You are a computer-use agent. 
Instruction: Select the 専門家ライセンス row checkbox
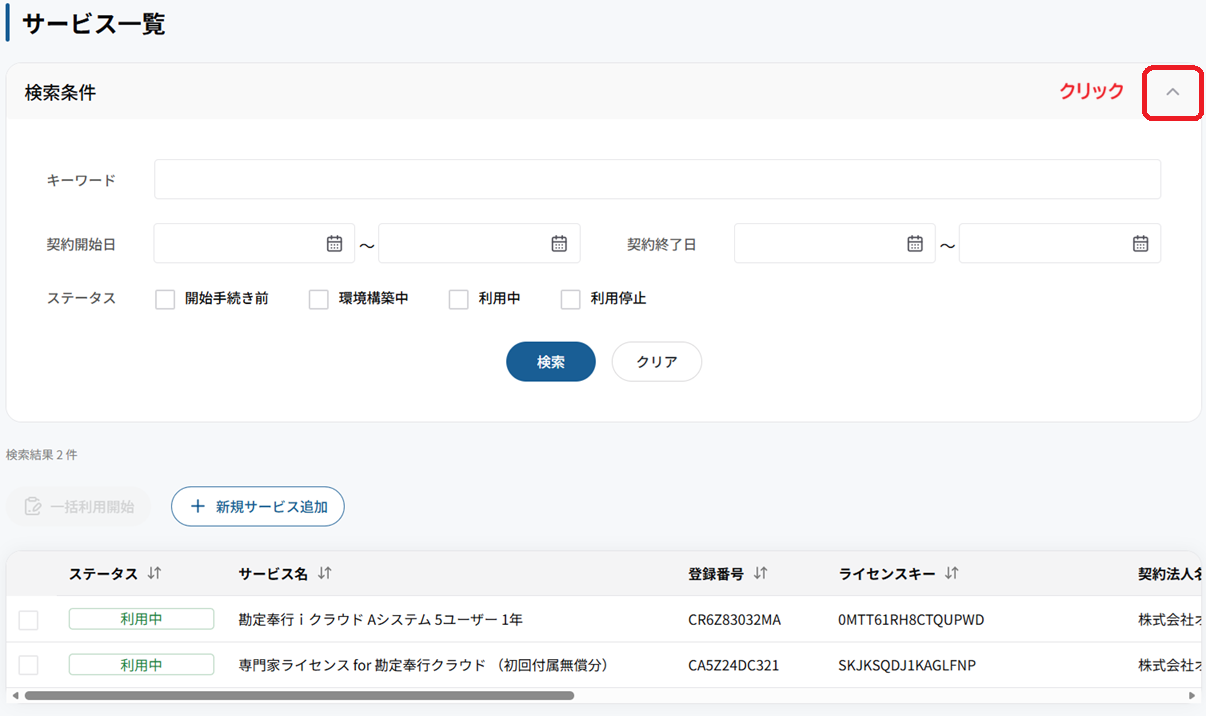[29, 665]
